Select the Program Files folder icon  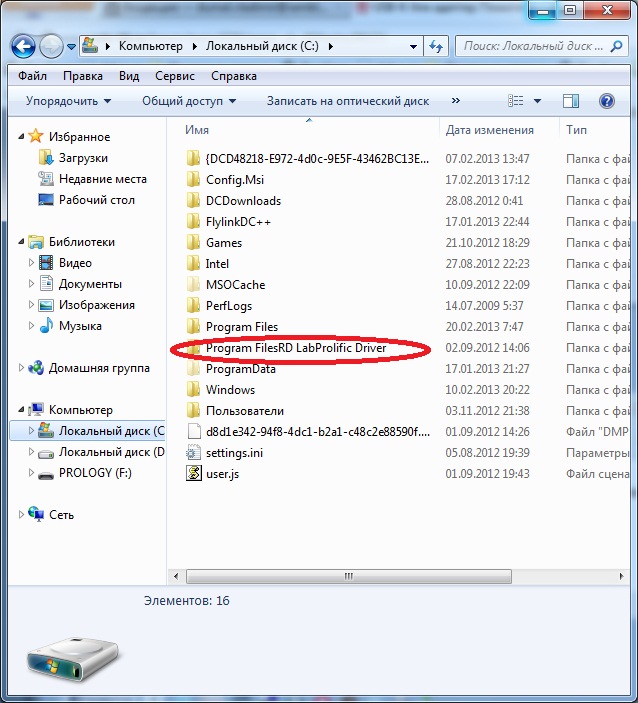(x=193, y=327)
